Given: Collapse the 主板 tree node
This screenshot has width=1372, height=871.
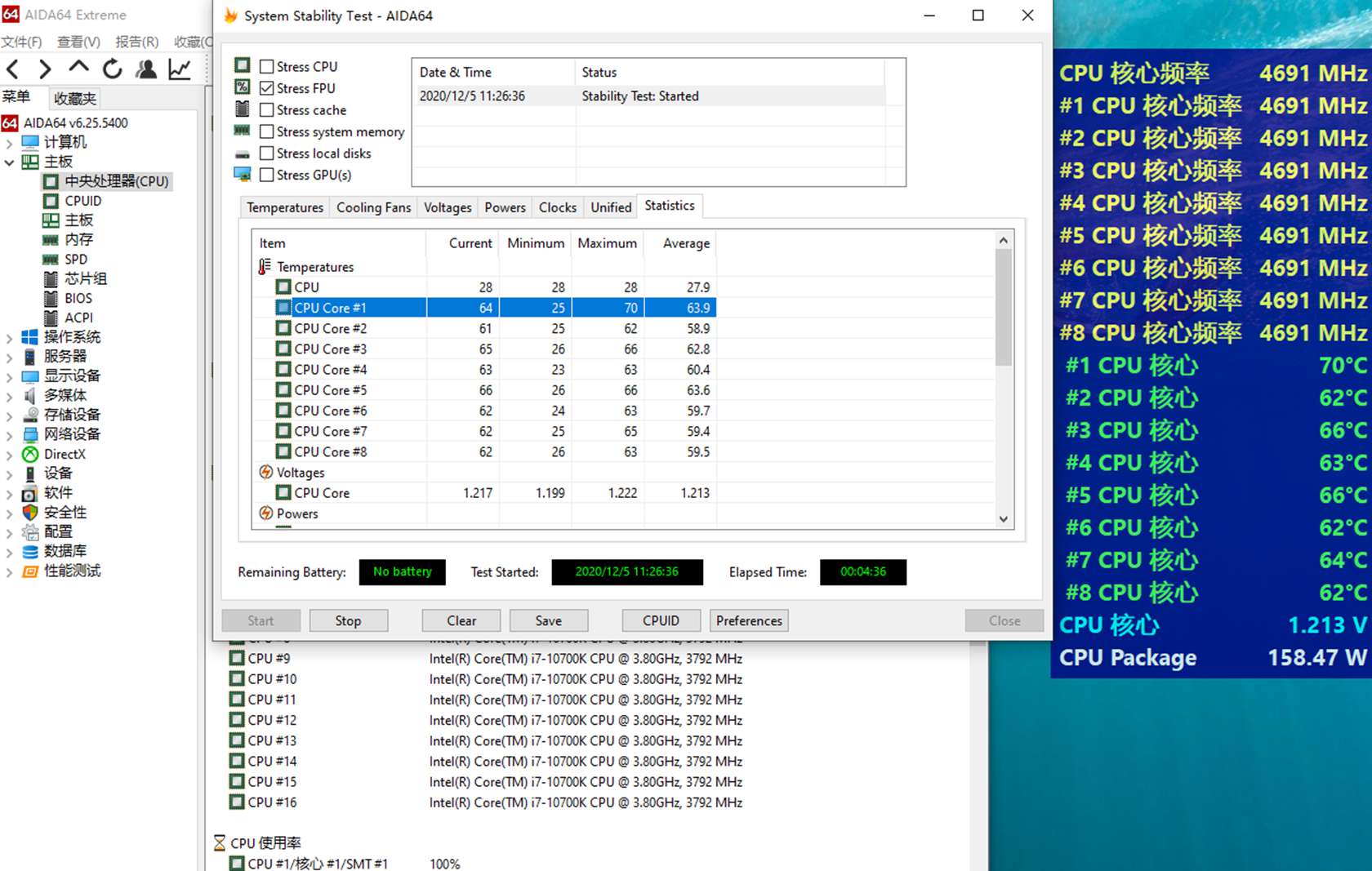Looking at the screenshot, I should pyautogui.click(x=9, y=162).
